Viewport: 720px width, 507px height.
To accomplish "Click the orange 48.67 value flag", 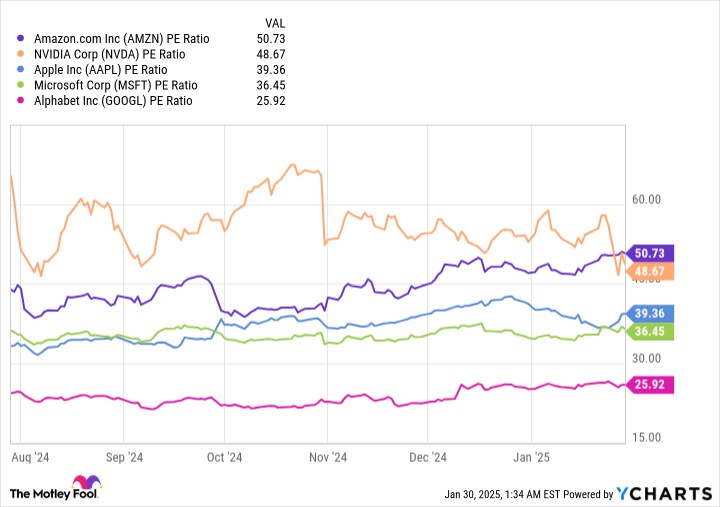I will (x=649, y=271).
